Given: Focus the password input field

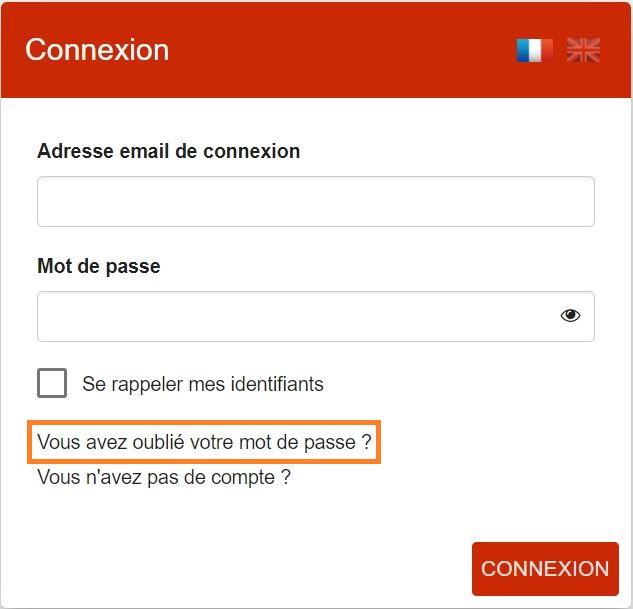Looking at the screenshot, I should (295, 316).
